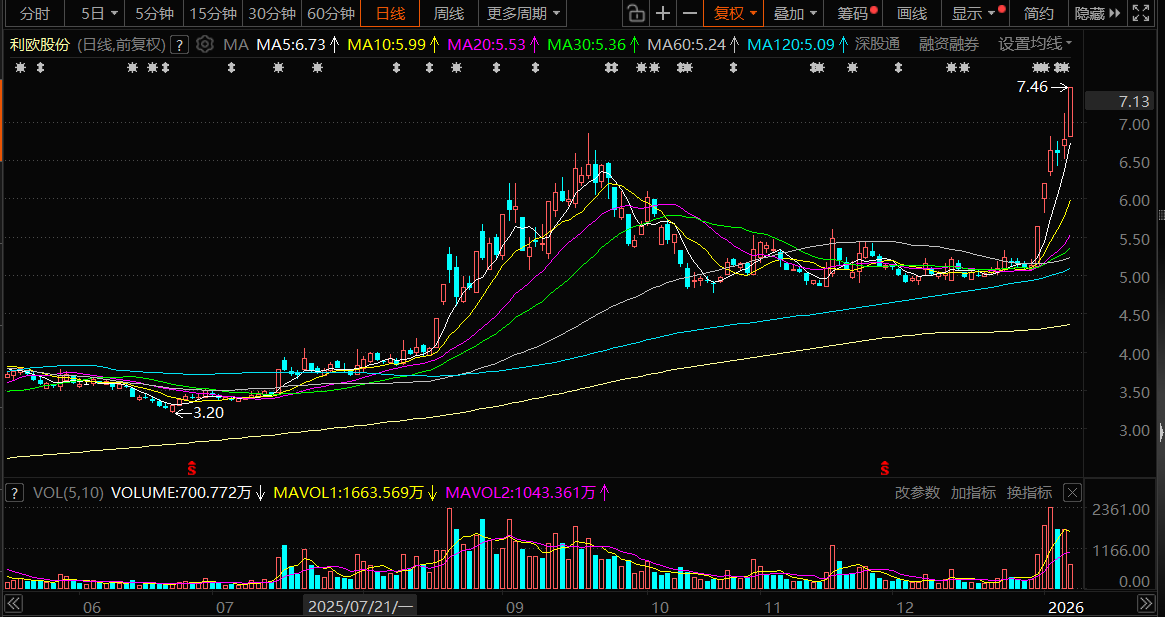Click the 融资融券 label
Screen dimensions: 1165x617
click(x=949, y=45)
